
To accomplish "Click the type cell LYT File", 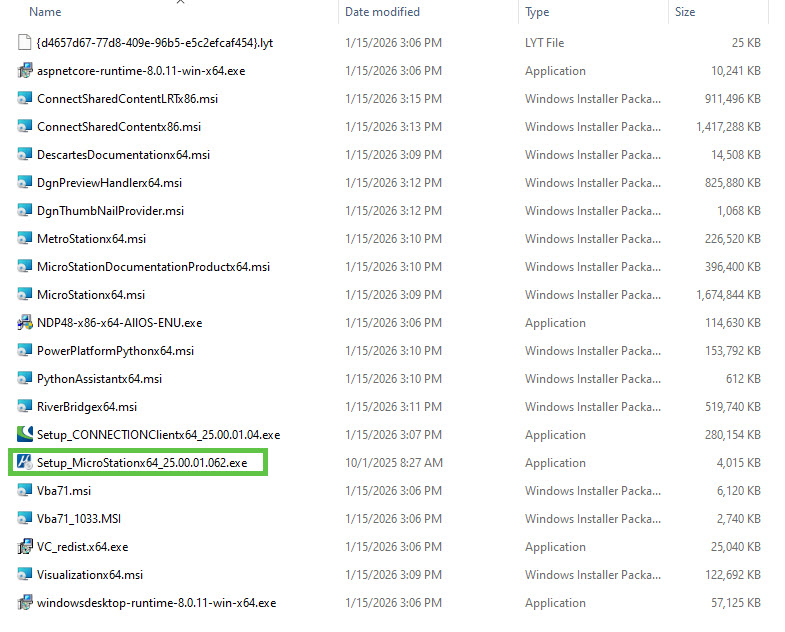I will tap(545, 43).
